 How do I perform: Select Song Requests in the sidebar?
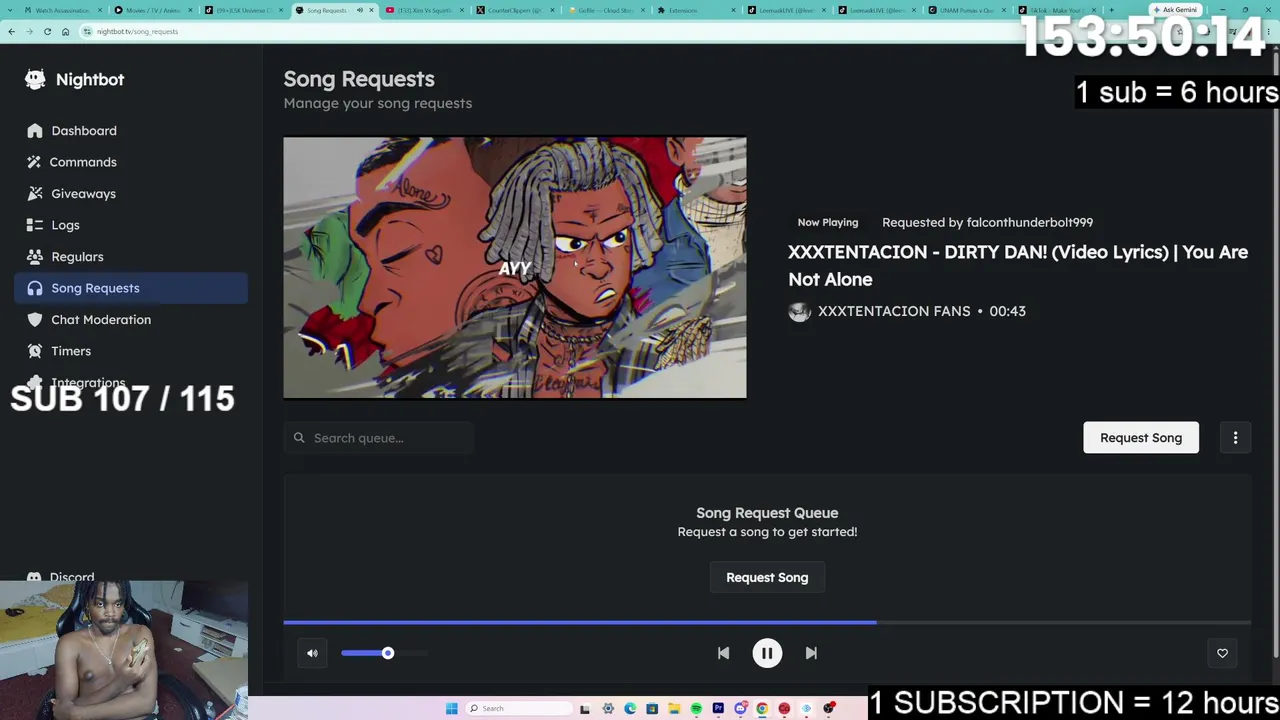coord(131,288)
